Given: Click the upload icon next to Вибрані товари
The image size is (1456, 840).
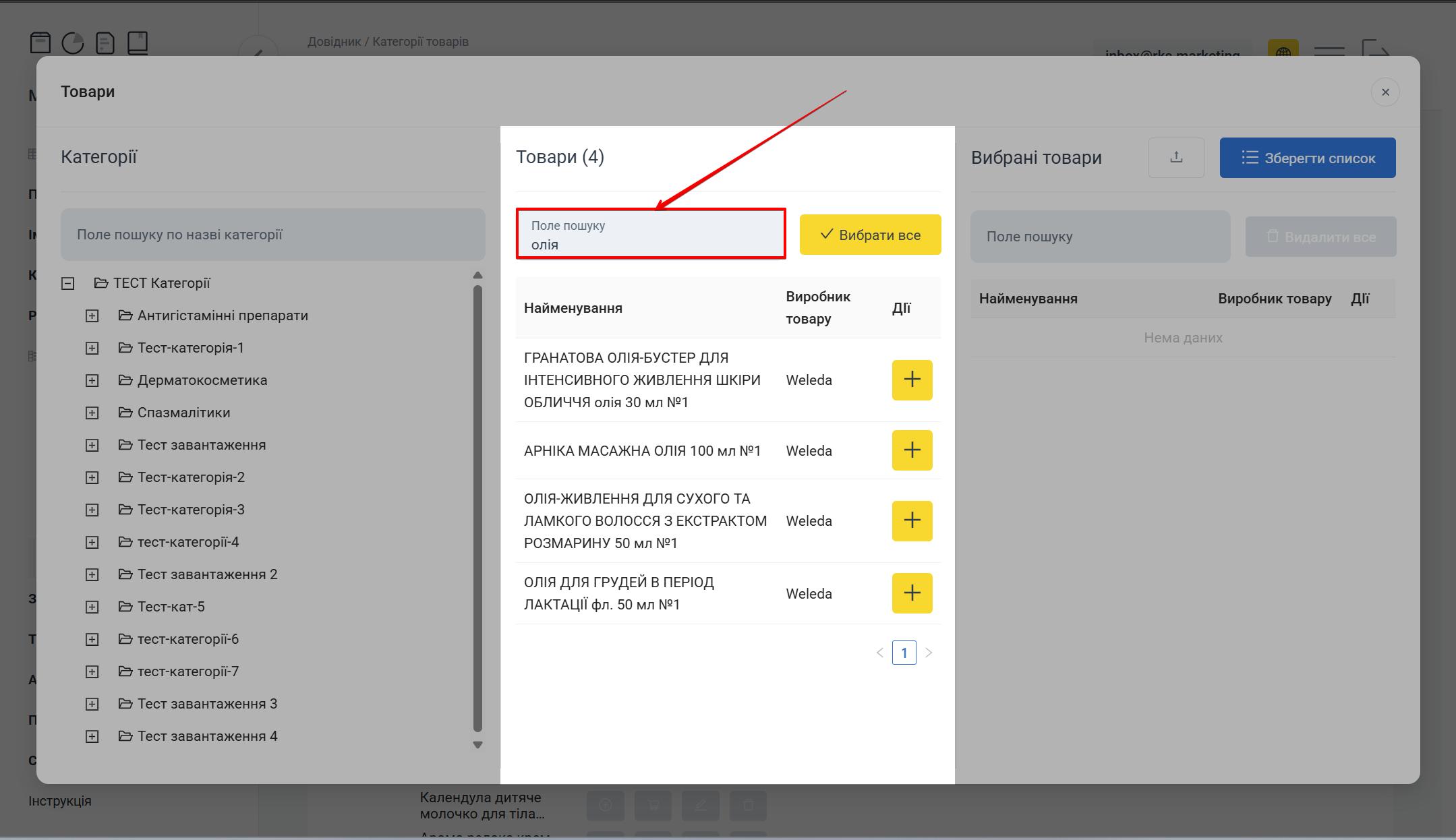Looking at the screenshot, I should point(1176,158).
